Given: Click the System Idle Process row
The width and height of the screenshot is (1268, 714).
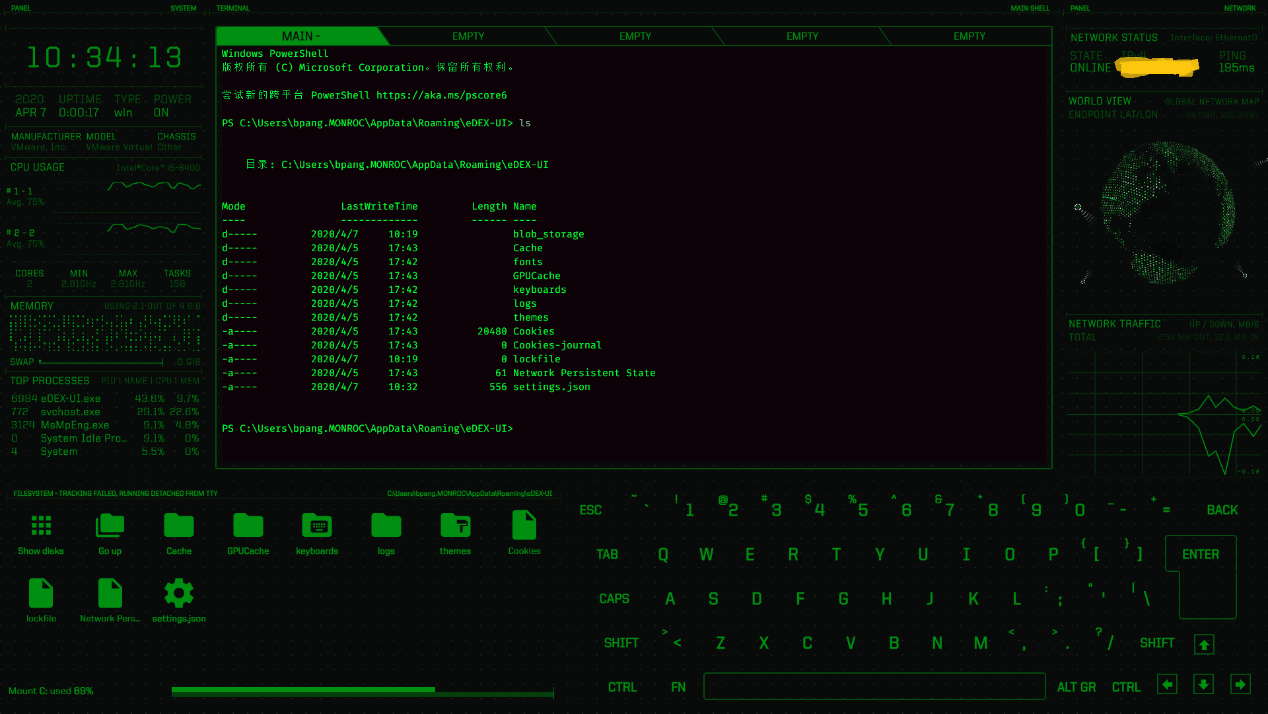Looking at the screenshot, I should [105, 438].
